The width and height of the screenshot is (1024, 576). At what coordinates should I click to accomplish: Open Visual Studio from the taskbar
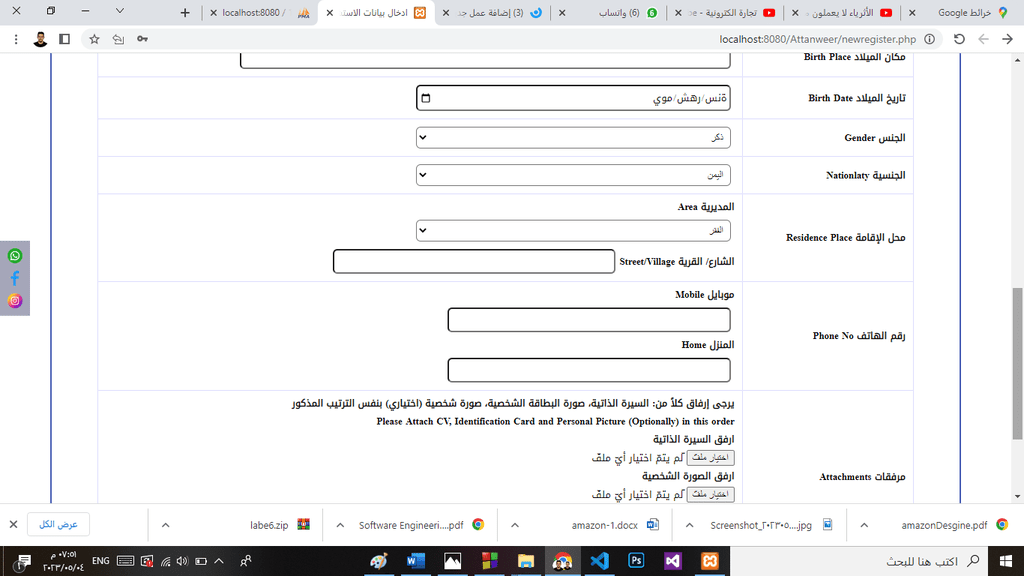673,560
